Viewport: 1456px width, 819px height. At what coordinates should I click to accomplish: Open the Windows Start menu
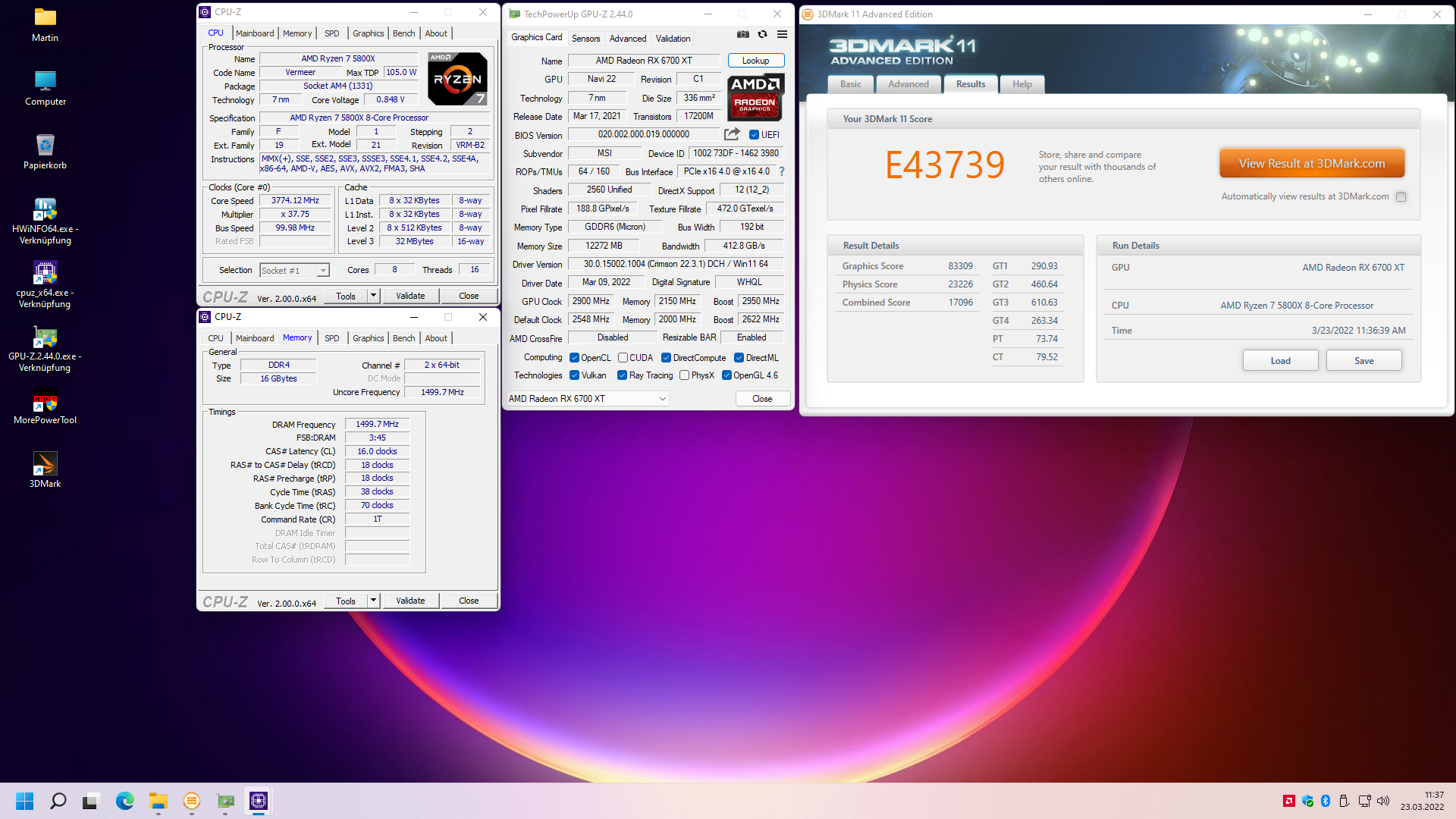tap(24, 801)
